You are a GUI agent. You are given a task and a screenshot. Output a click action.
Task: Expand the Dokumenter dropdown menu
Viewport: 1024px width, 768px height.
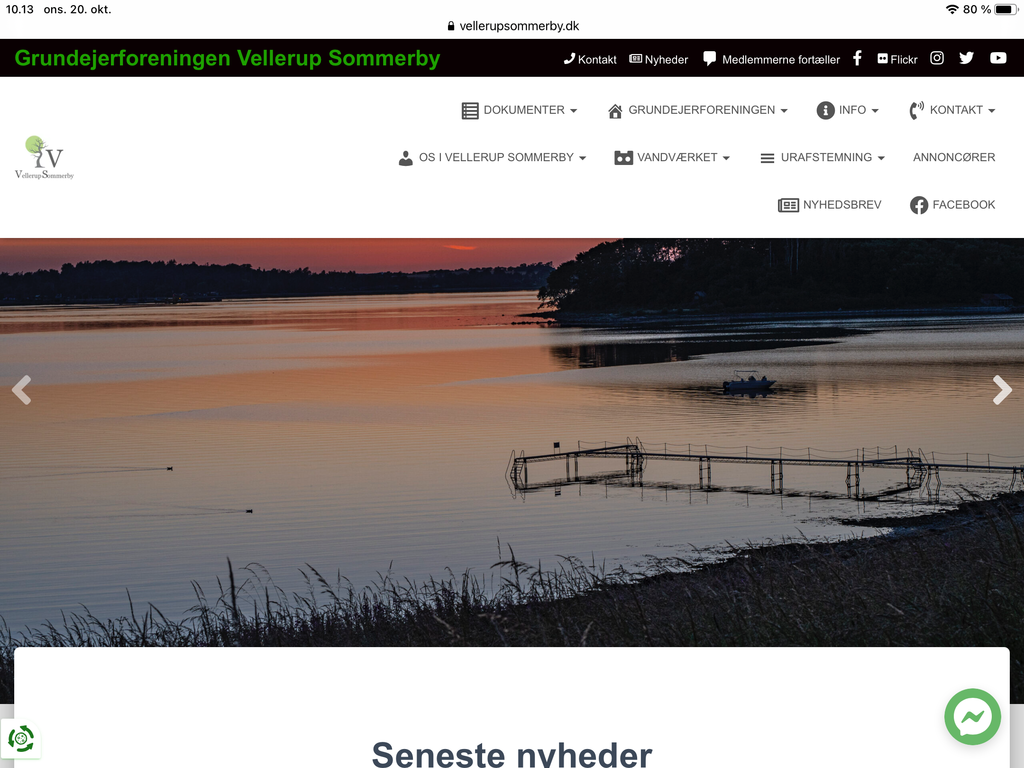[x=519, y=110]
